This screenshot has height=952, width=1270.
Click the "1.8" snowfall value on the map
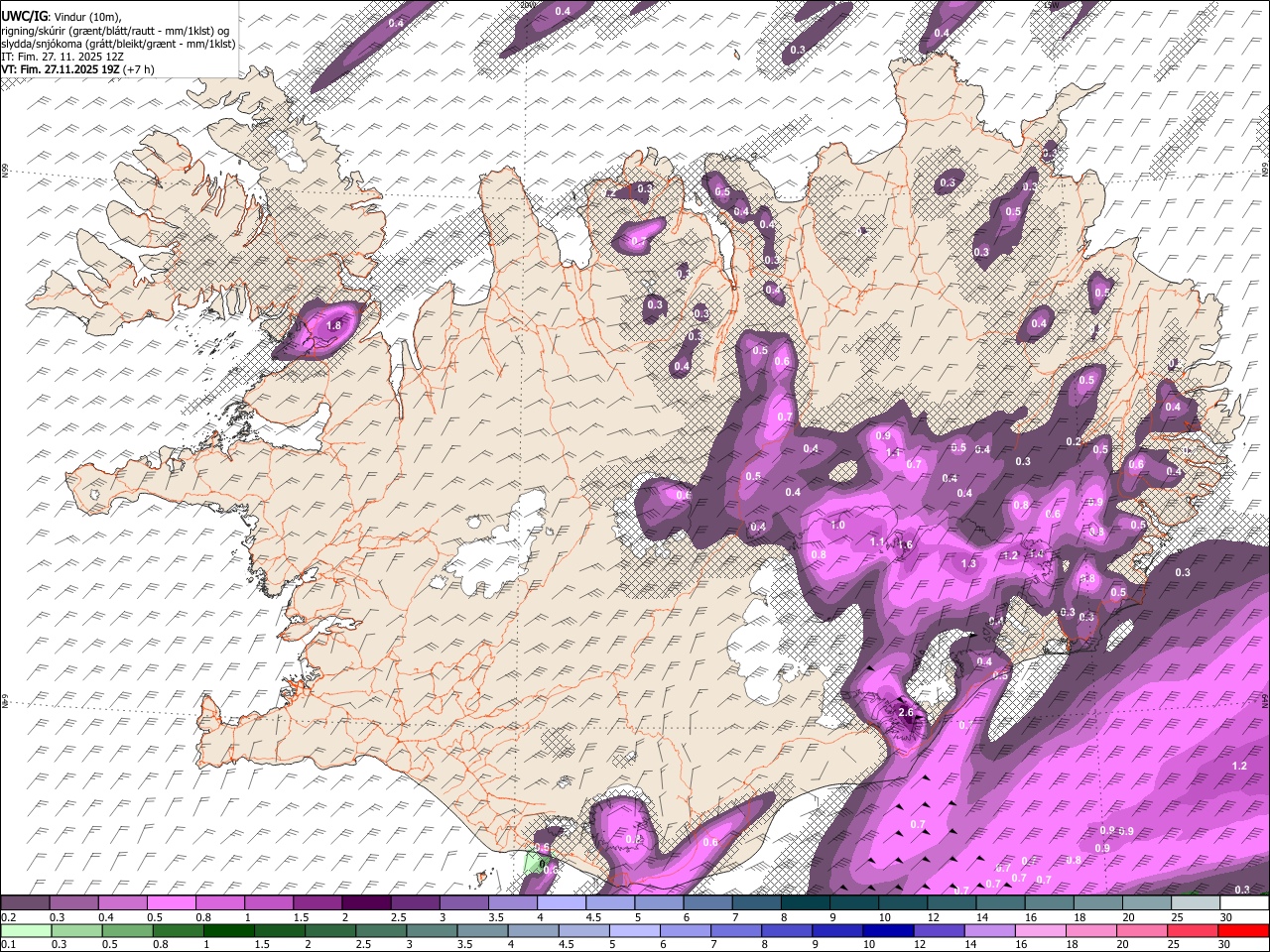pyautogui.click(x=334, y=325)
